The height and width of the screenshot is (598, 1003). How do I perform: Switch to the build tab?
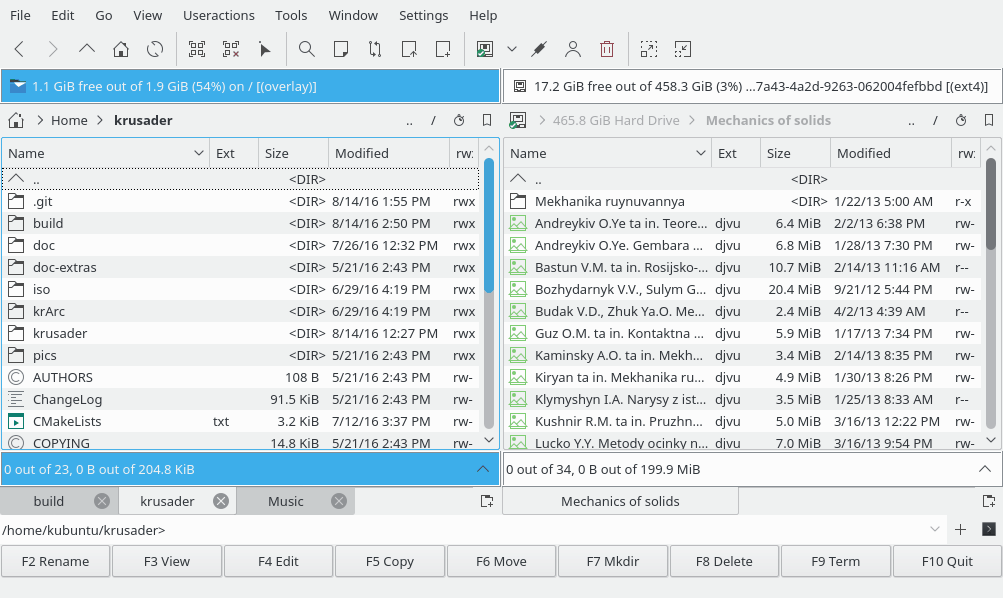tap(48, 501)
